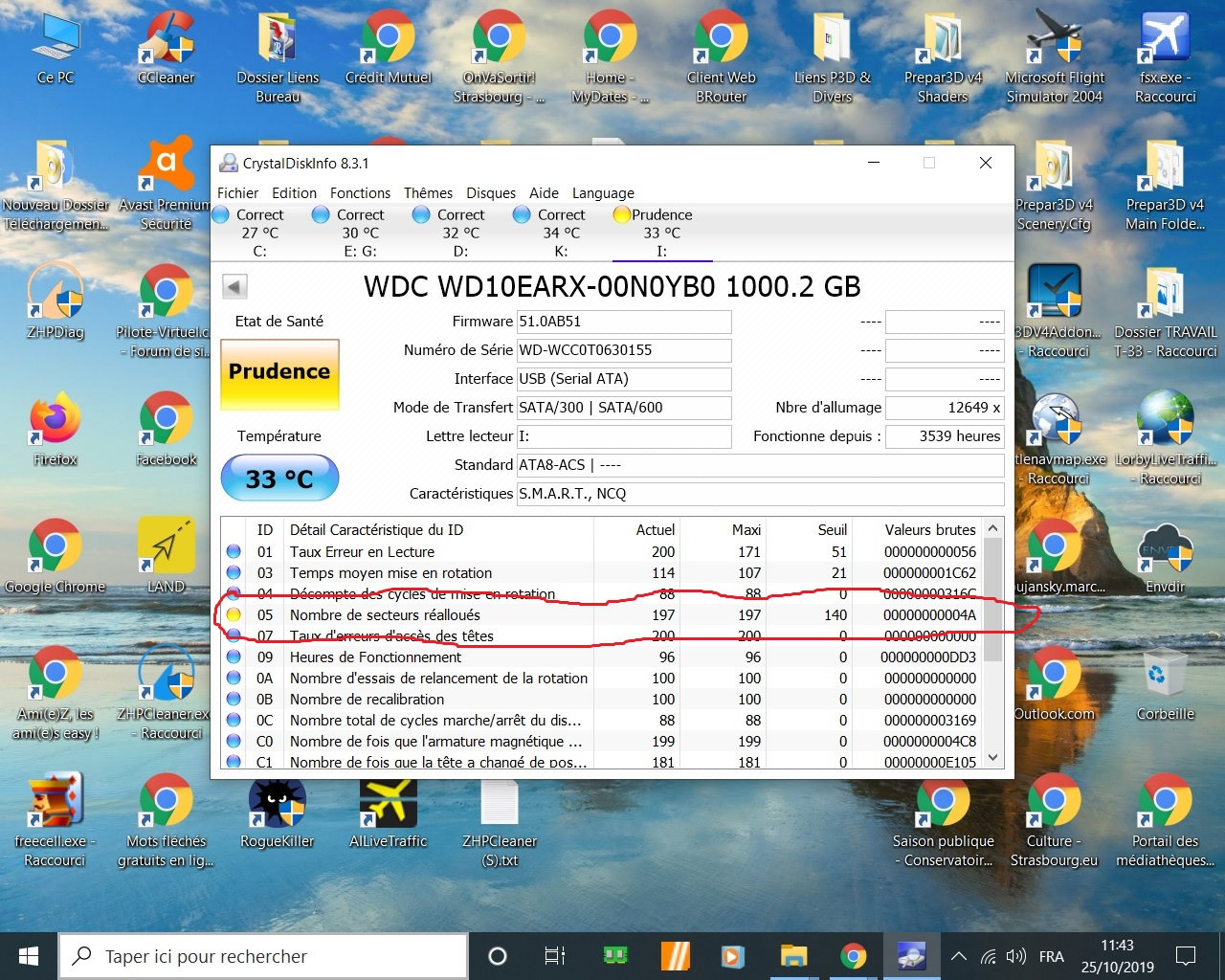Open the Facebook Chrome shortcut
The height and width of the screenshot is (980, 1225).
(167, 429)
